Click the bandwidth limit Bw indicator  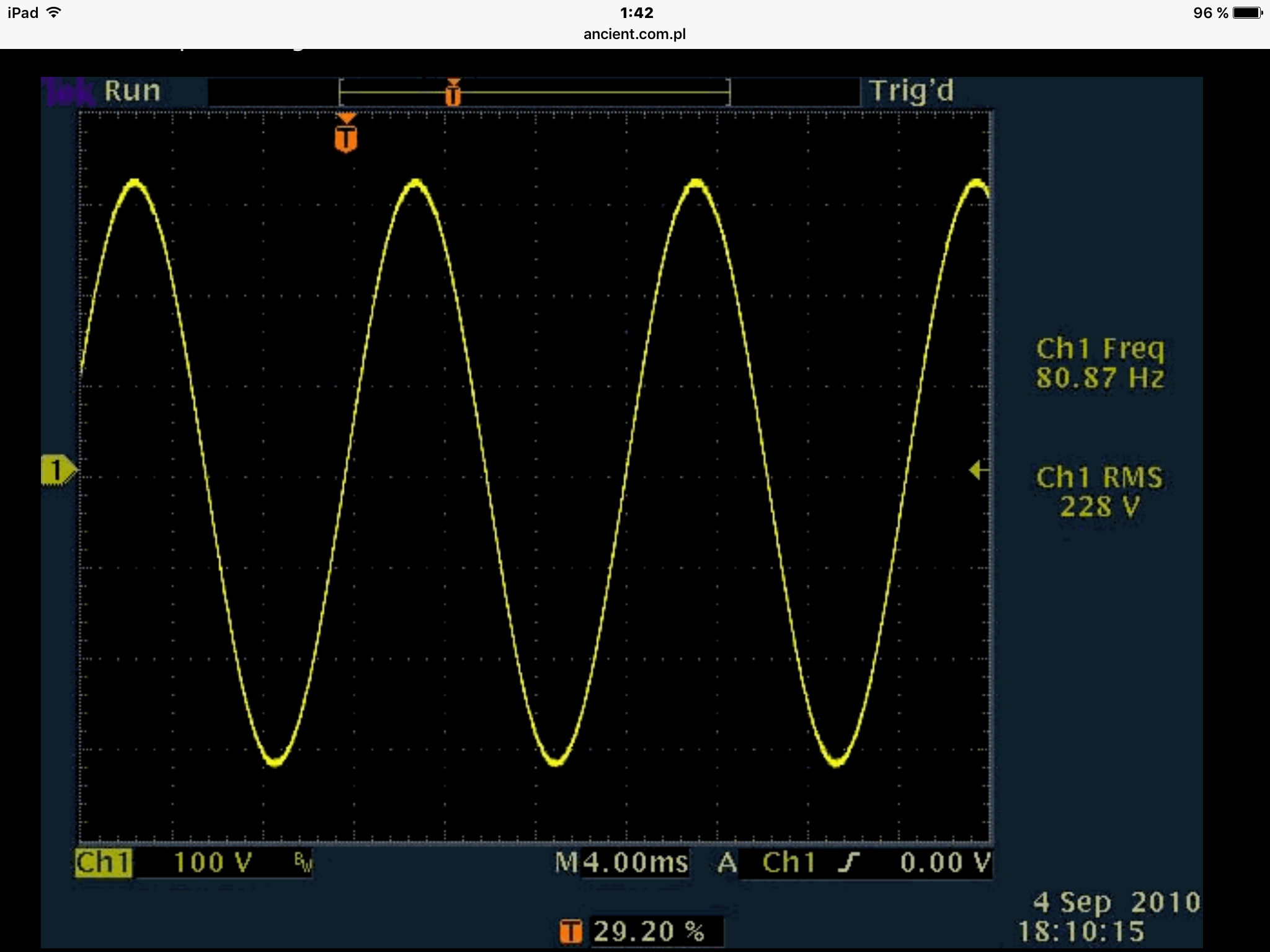303,862
